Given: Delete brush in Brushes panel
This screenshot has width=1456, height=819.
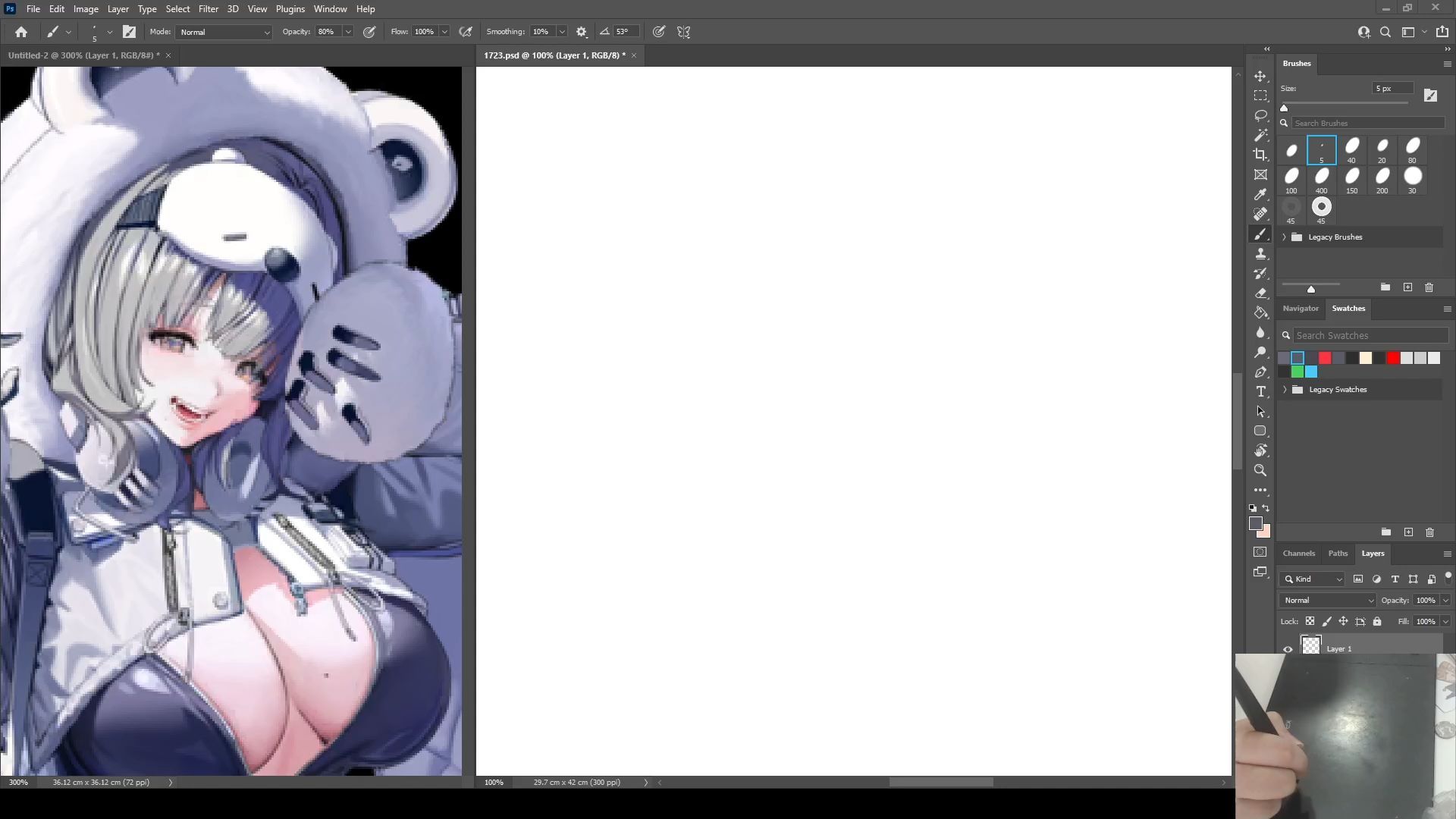Looking at the screenshot, I should click(x=1429, y=287).
